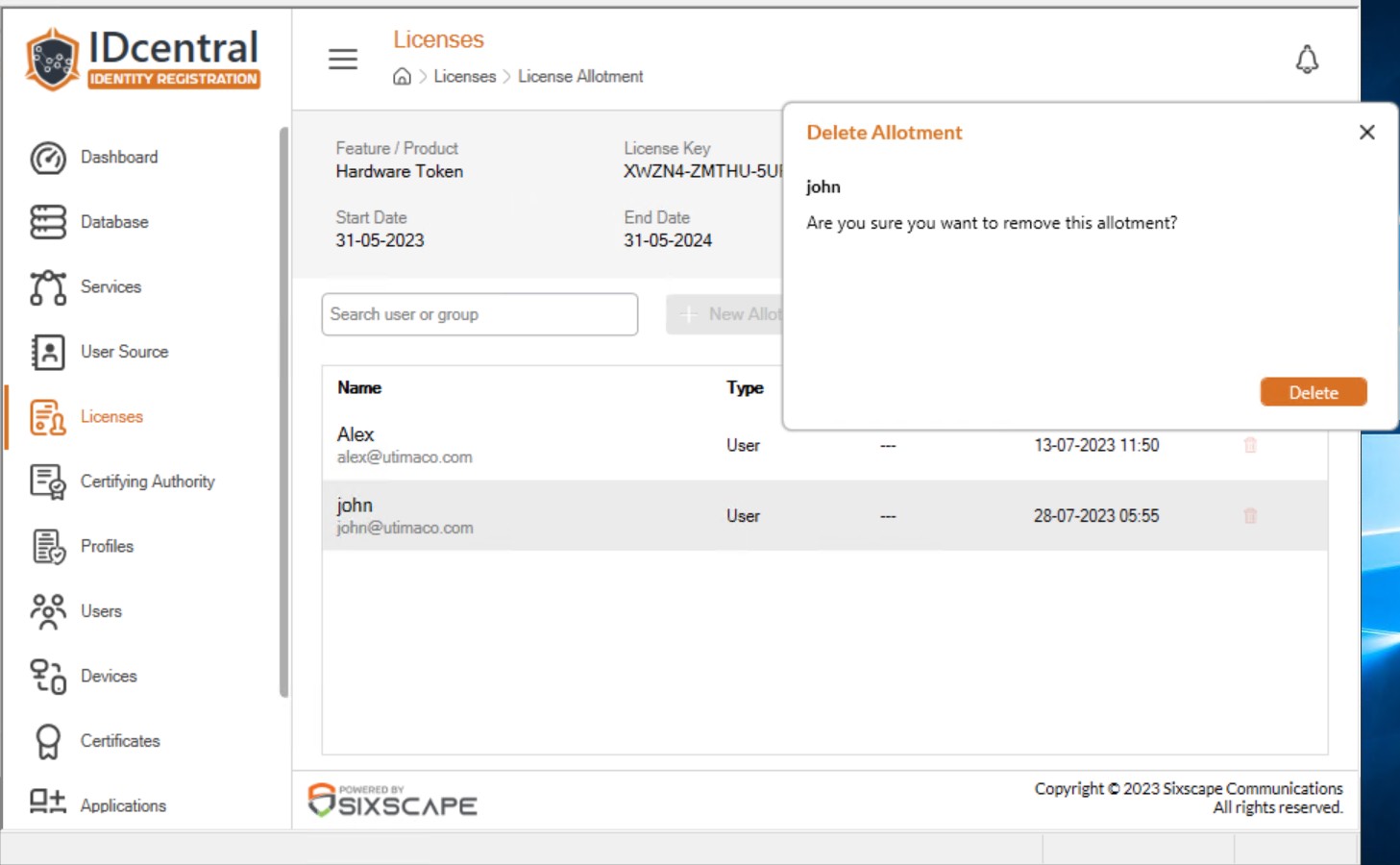
Task: Click the copyright notice text
Action: point(1189,799)
